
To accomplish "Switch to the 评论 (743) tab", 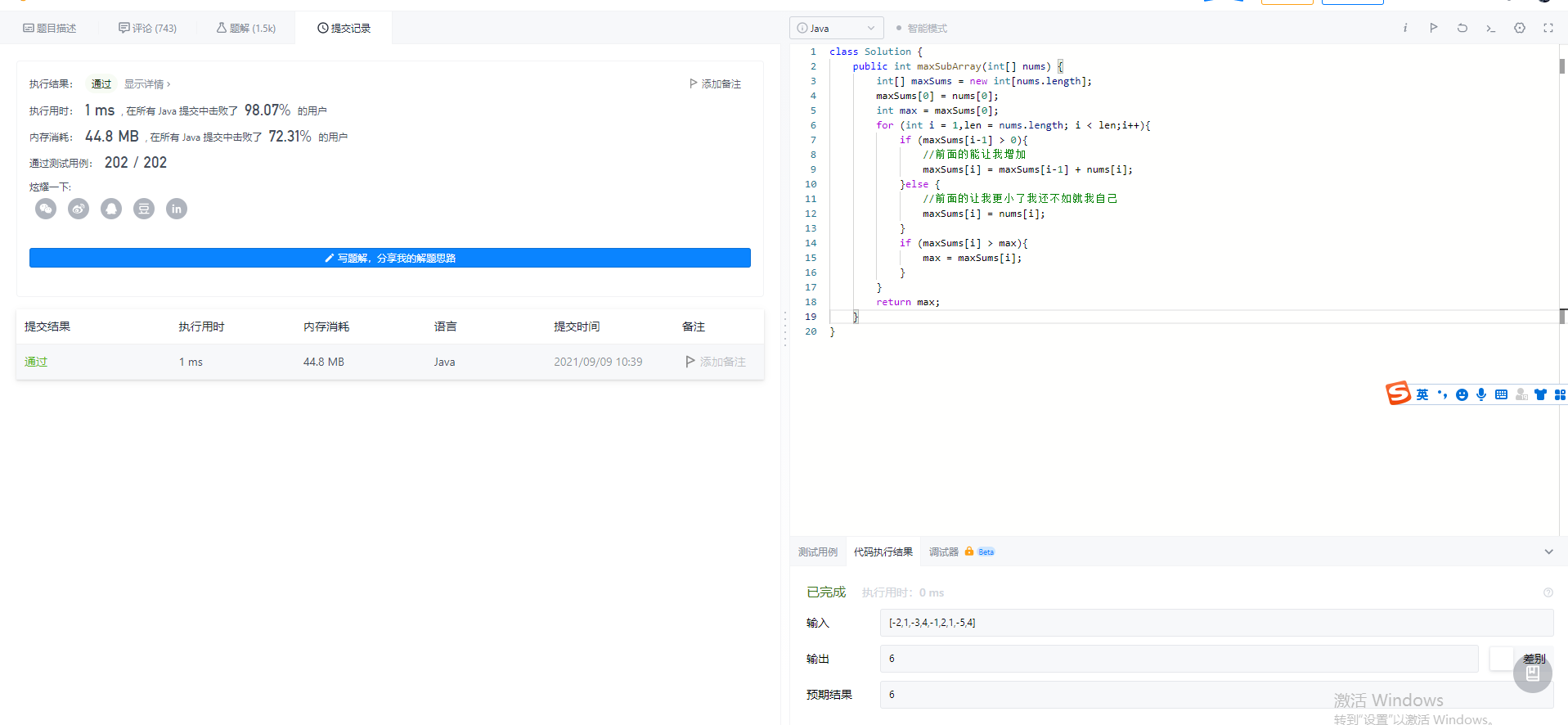I will point(147,28).
